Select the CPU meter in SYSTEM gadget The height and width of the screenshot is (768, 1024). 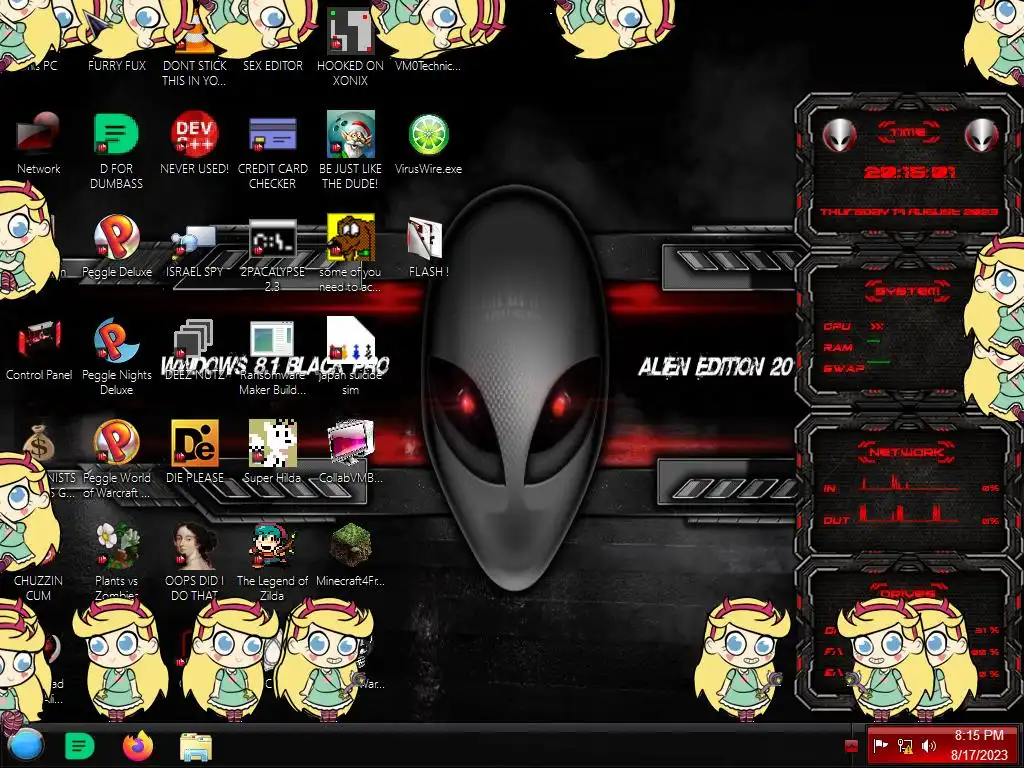click(856, 326)
